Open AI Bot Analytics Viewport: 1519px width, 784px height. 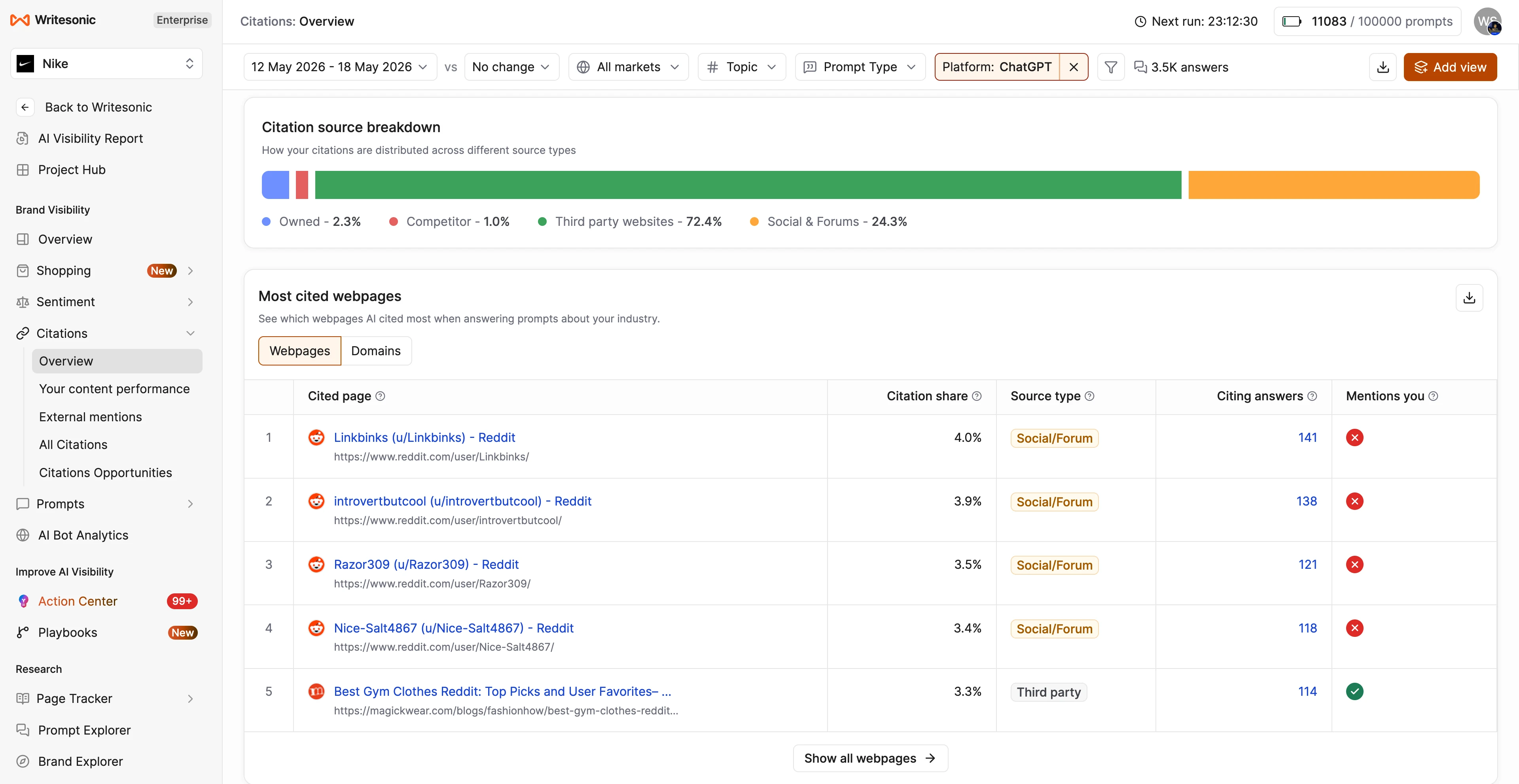coord(83,535)
